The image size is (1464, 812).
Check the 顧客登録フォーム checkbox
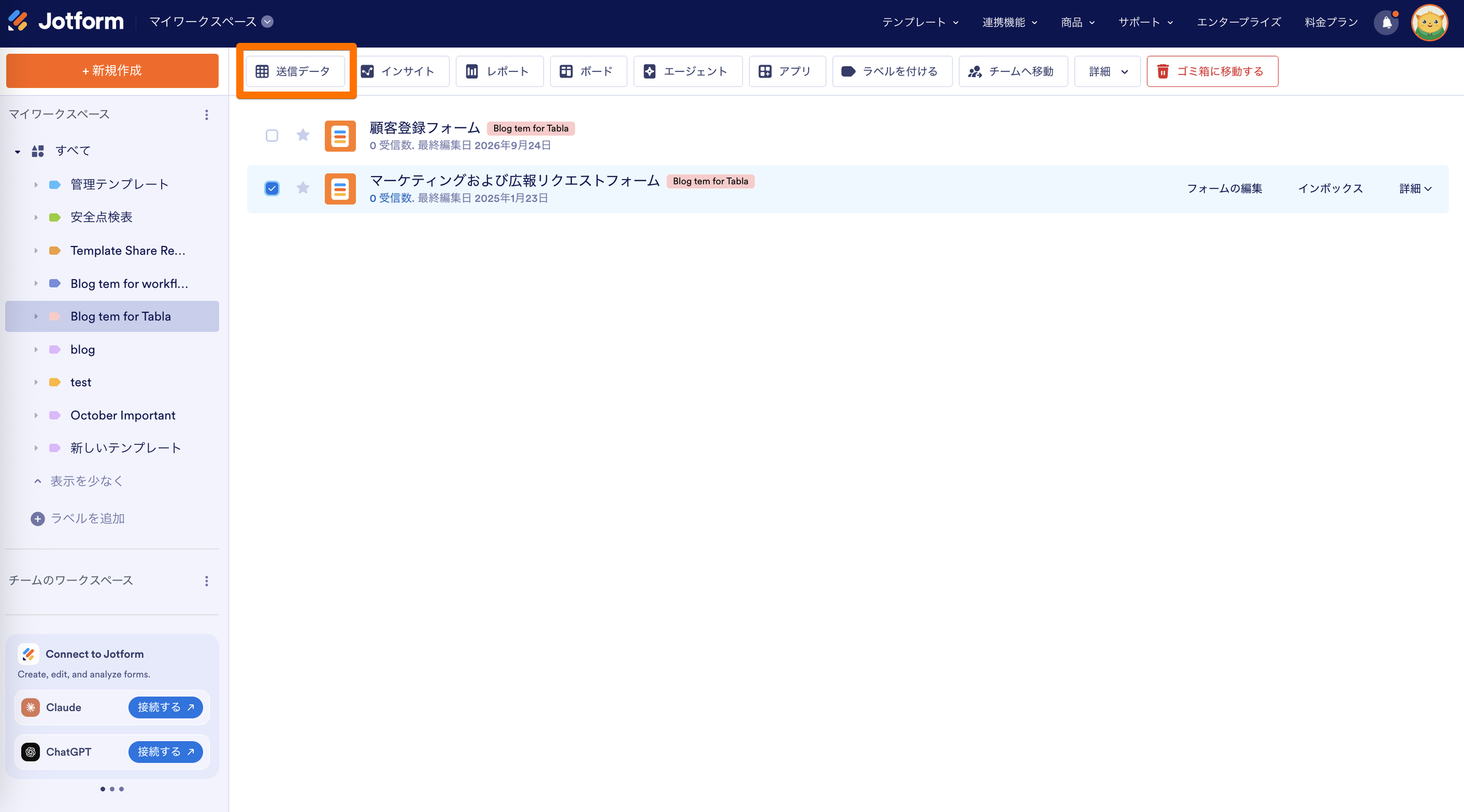click(272, 136)
